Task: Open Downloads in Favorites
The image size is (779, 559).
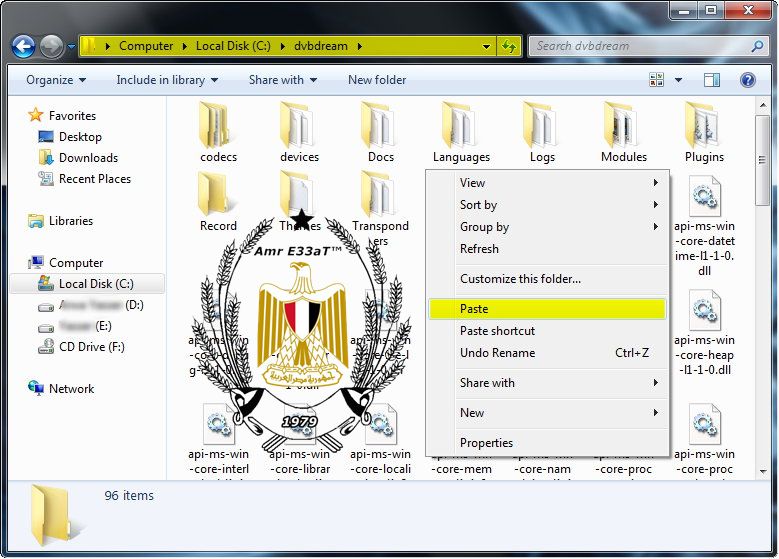Action: point(78,158)
